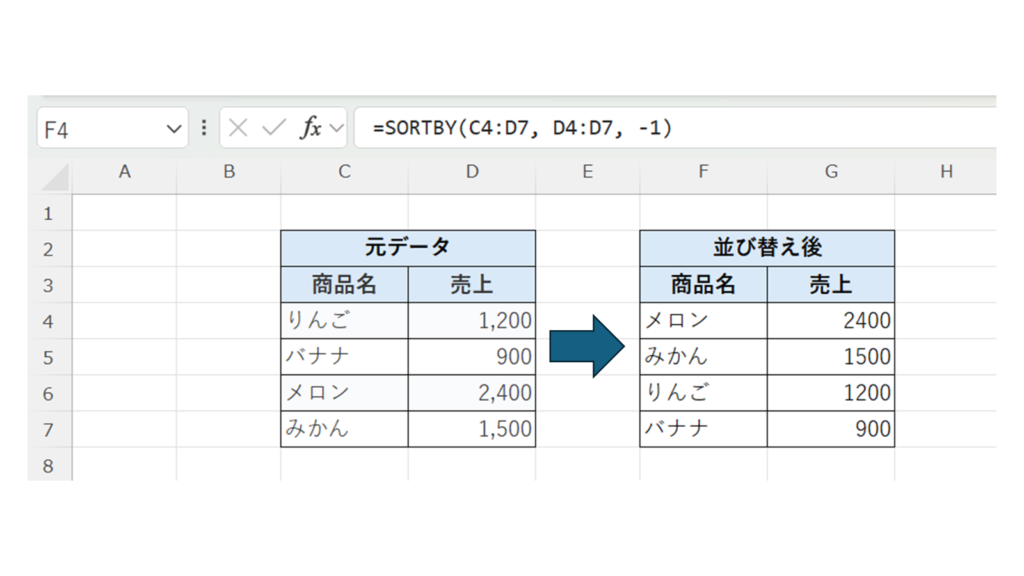Image resolution: width=1024 pixels, height=576 pixels.
Task: Click the fx insert function icon
Action: 311,128
